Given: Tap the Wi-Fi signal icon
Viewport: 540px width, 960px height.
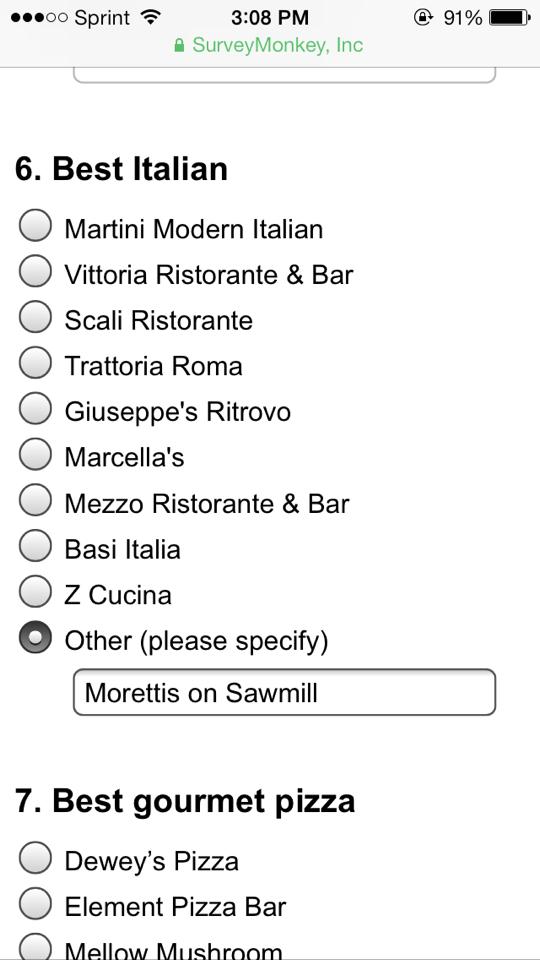Looking at the screenshot, I should pyautogui.click(x=149, y=17).
